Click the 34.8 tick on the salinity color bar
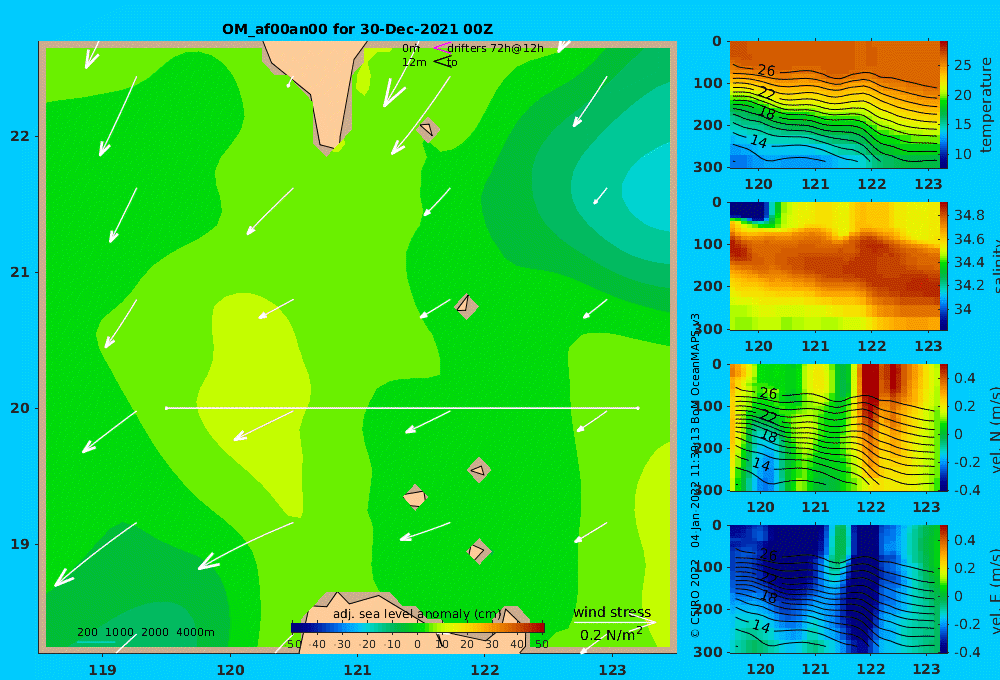 pos(969,215)
